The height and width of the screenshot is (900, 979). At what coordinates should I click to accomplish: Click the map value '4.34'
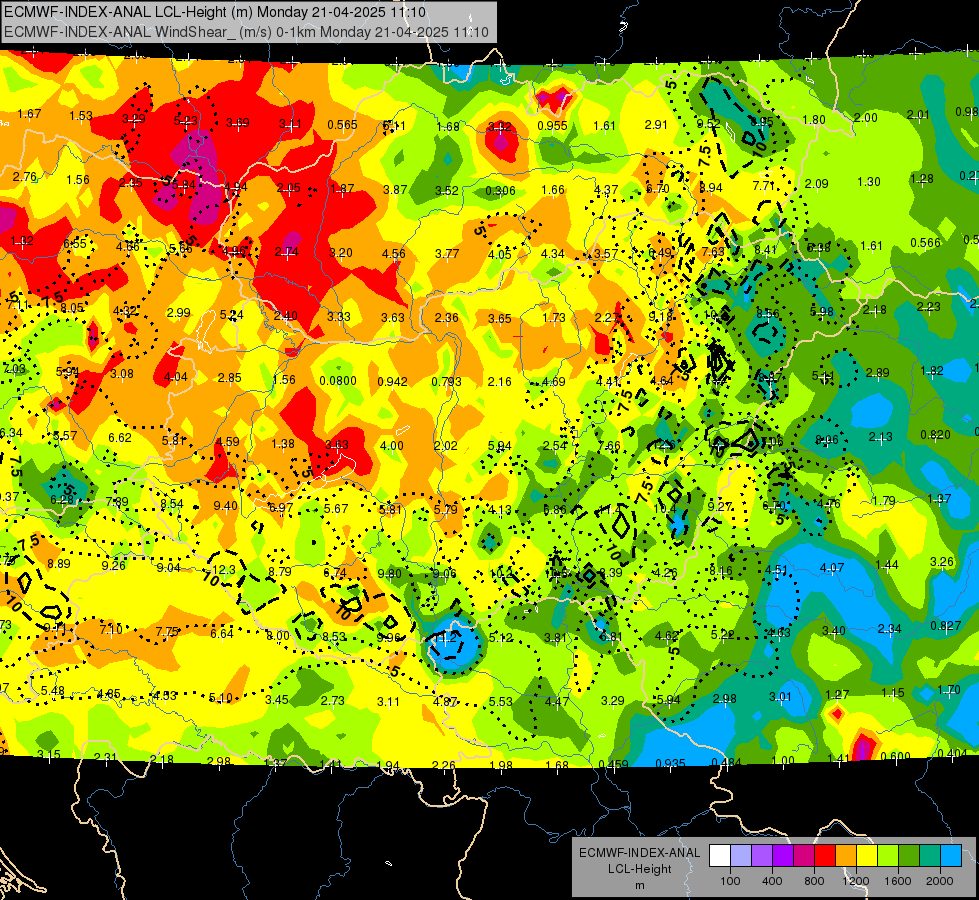553,254
